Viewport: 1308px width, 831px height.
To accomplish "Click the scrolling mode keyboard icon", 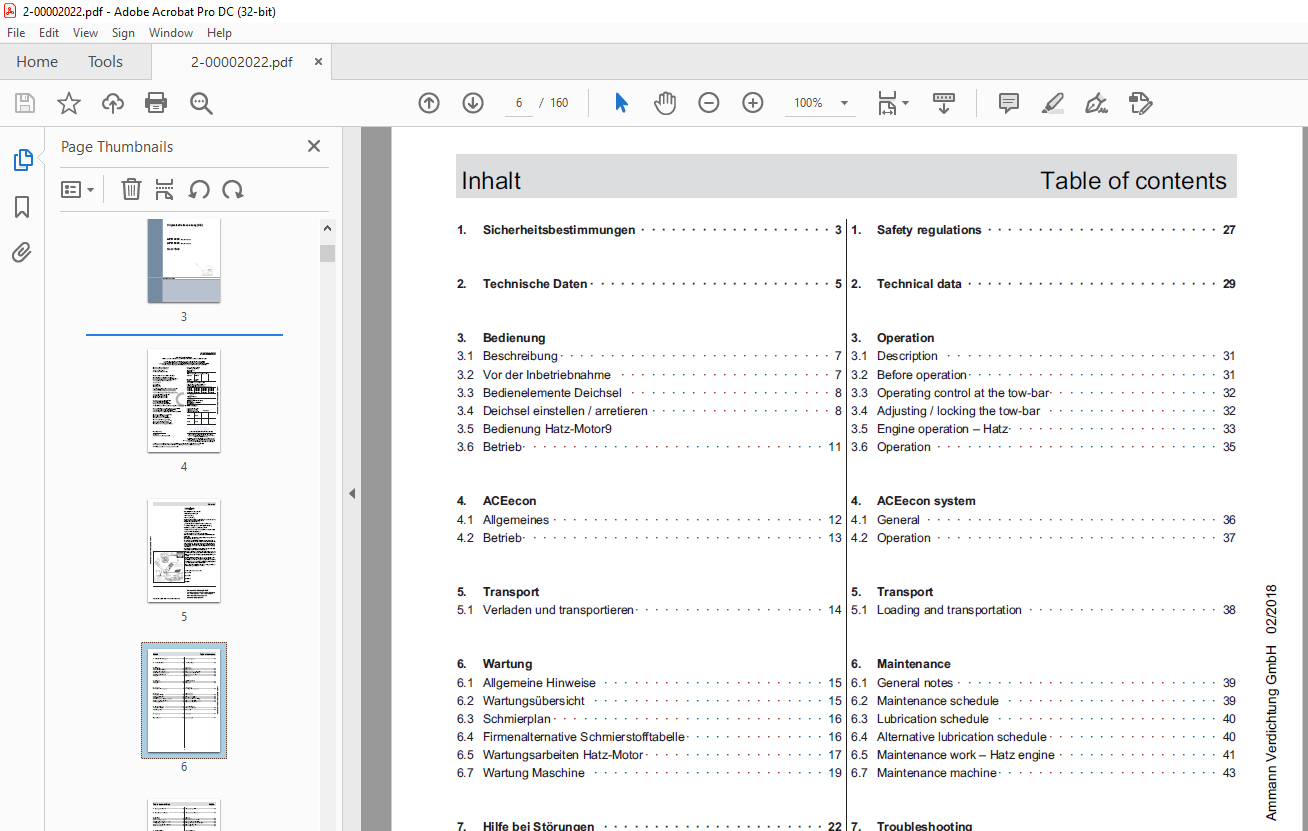I will 944,103.
